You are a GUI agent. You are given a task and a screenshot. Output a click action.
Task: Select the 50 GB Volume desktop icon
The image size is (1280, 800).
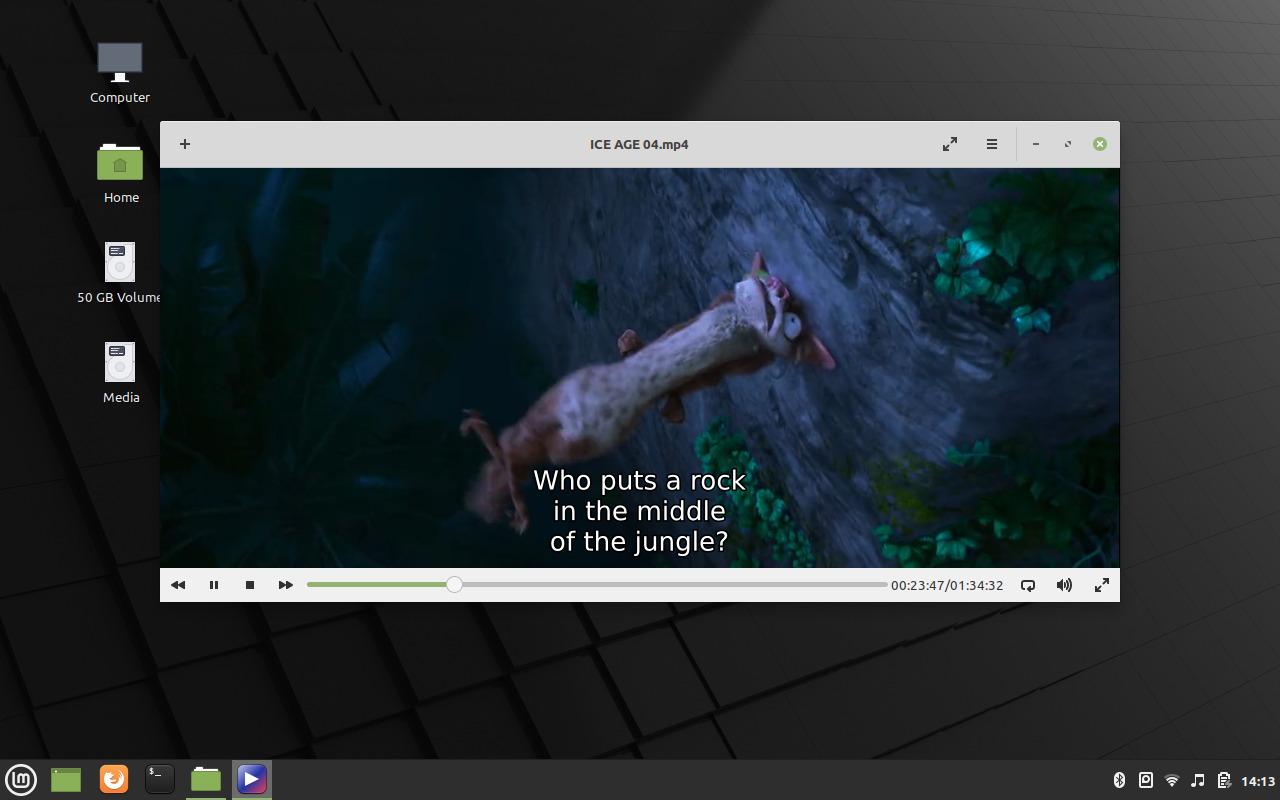click(x=120, y=273)
